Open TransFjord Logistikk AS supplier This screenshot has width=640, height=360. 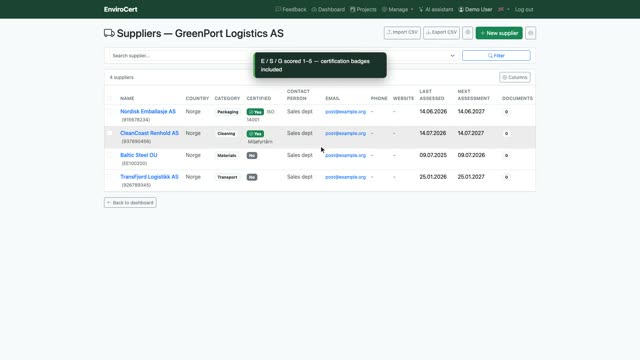click(149, 177)
